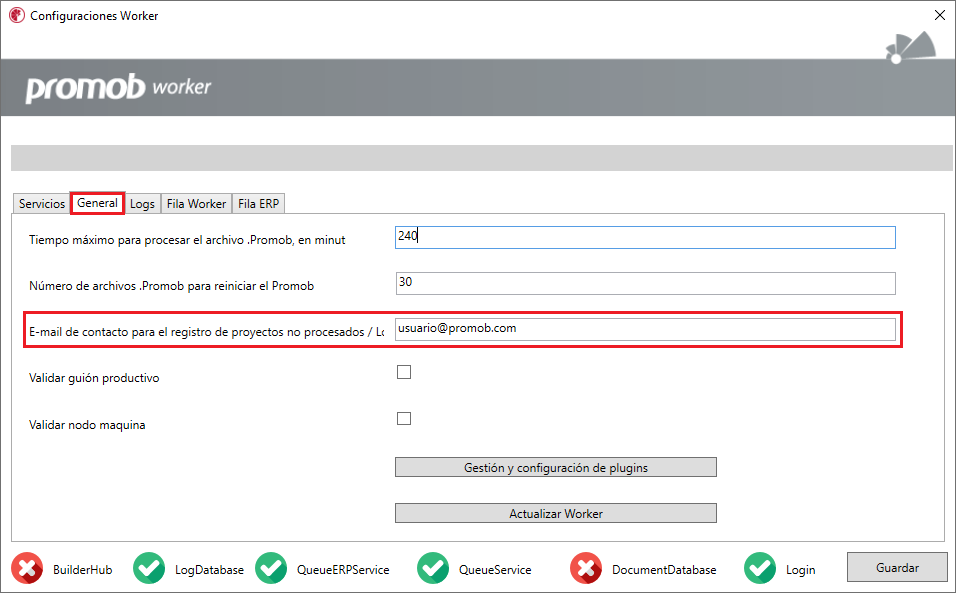This screenshot has height=593, width=956.
Task: Select the General tab
Action: [98, 203]
